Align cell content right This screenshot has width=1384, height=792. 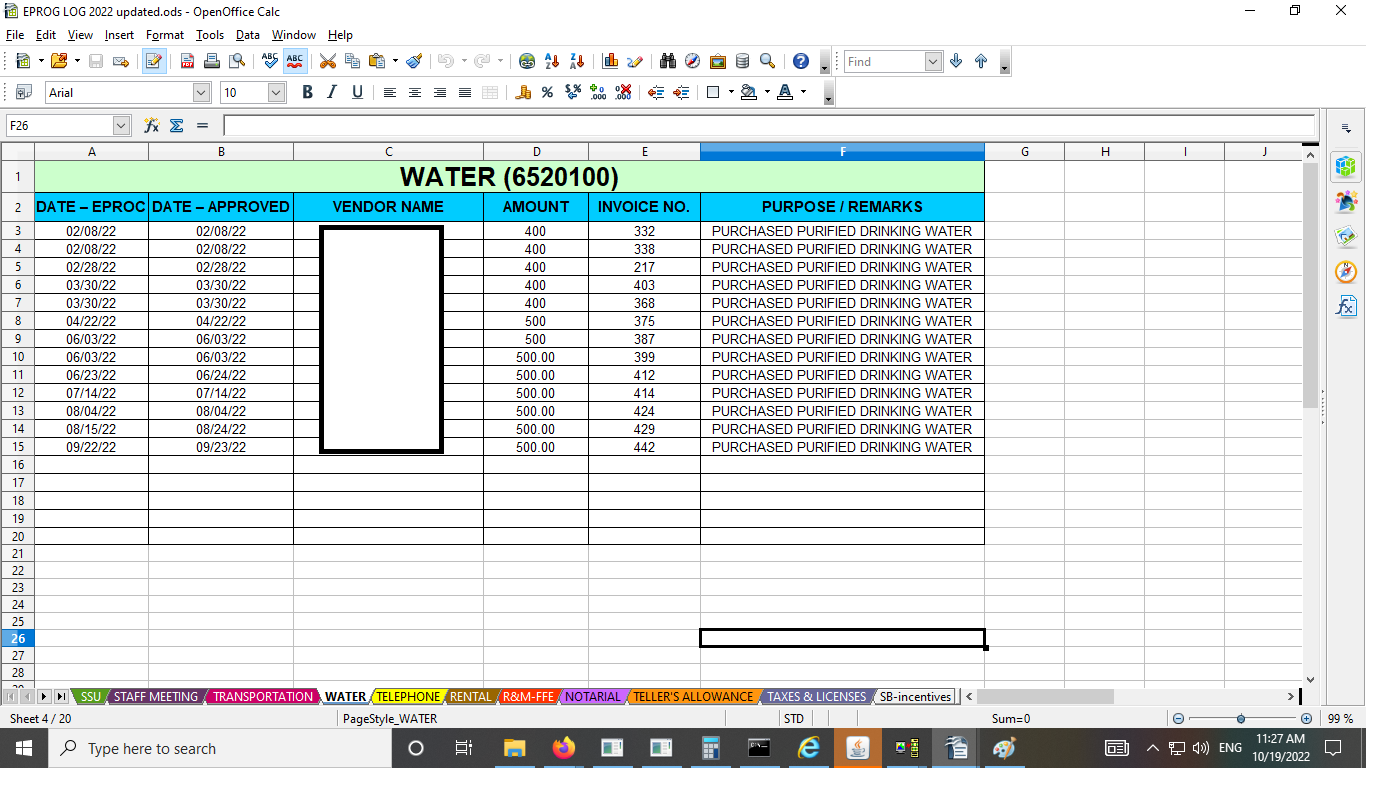[440, 92]
